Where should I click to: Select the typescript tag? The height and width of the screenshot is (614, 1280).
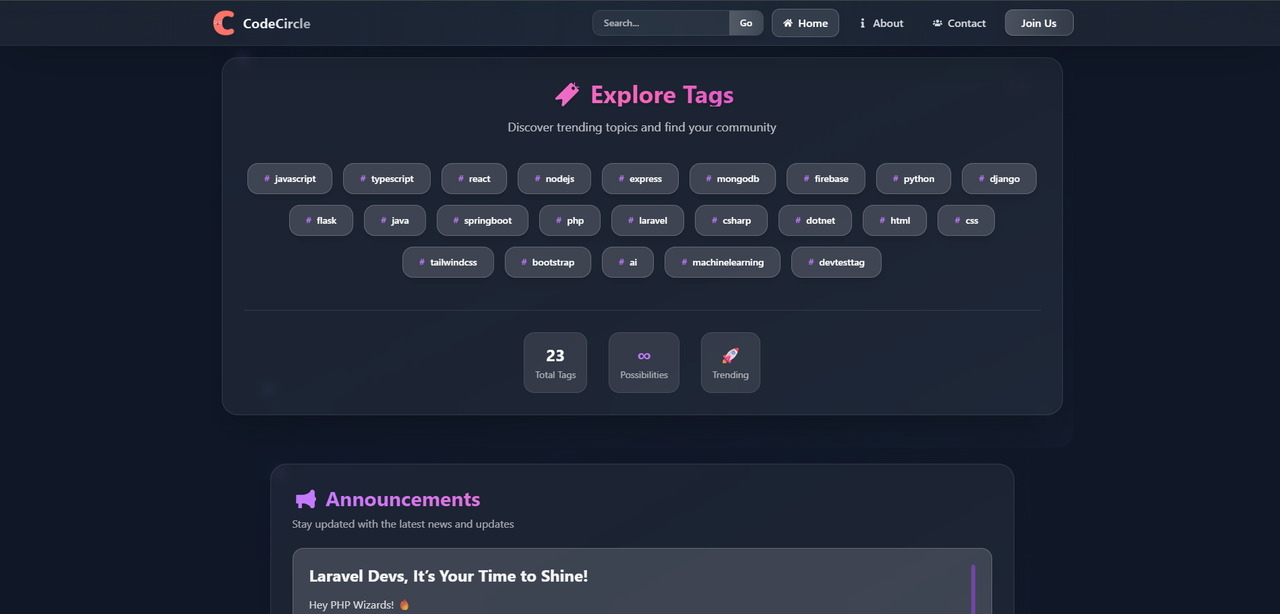pyautogui.click(x=386, y=179)
